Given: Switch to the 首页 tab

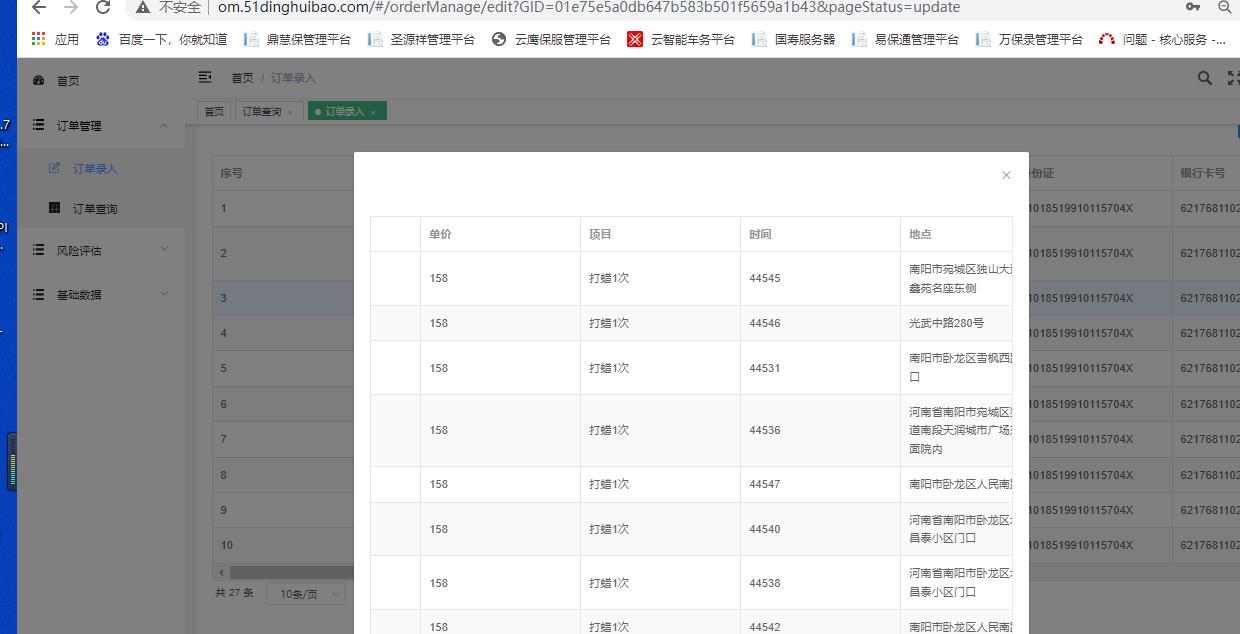Looking at the screenshot, I should click(x=214, y=112).
